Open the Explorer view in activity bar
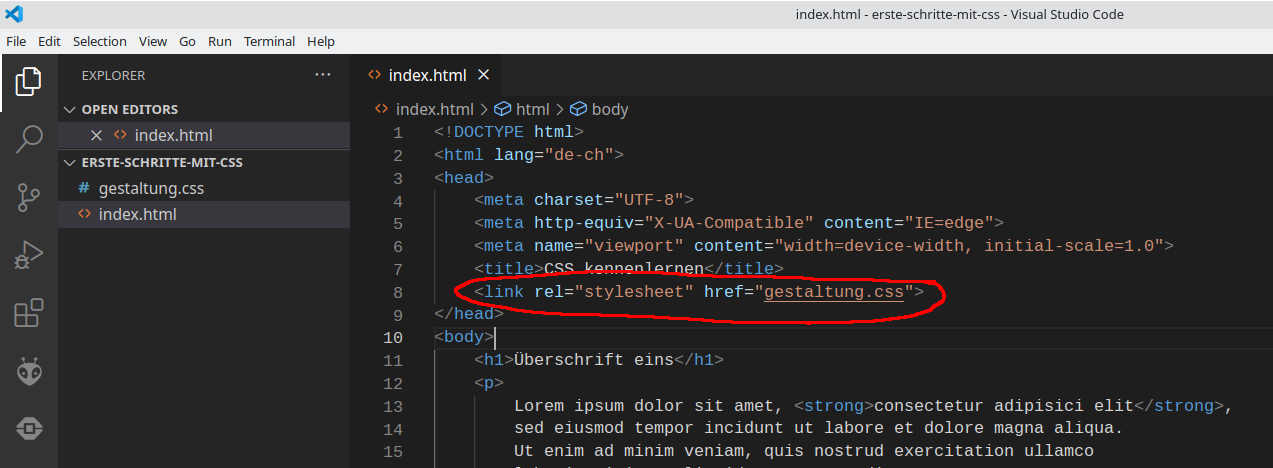Image resolution: width=1273 pixels, height=468 pixels. click(29, 82)
